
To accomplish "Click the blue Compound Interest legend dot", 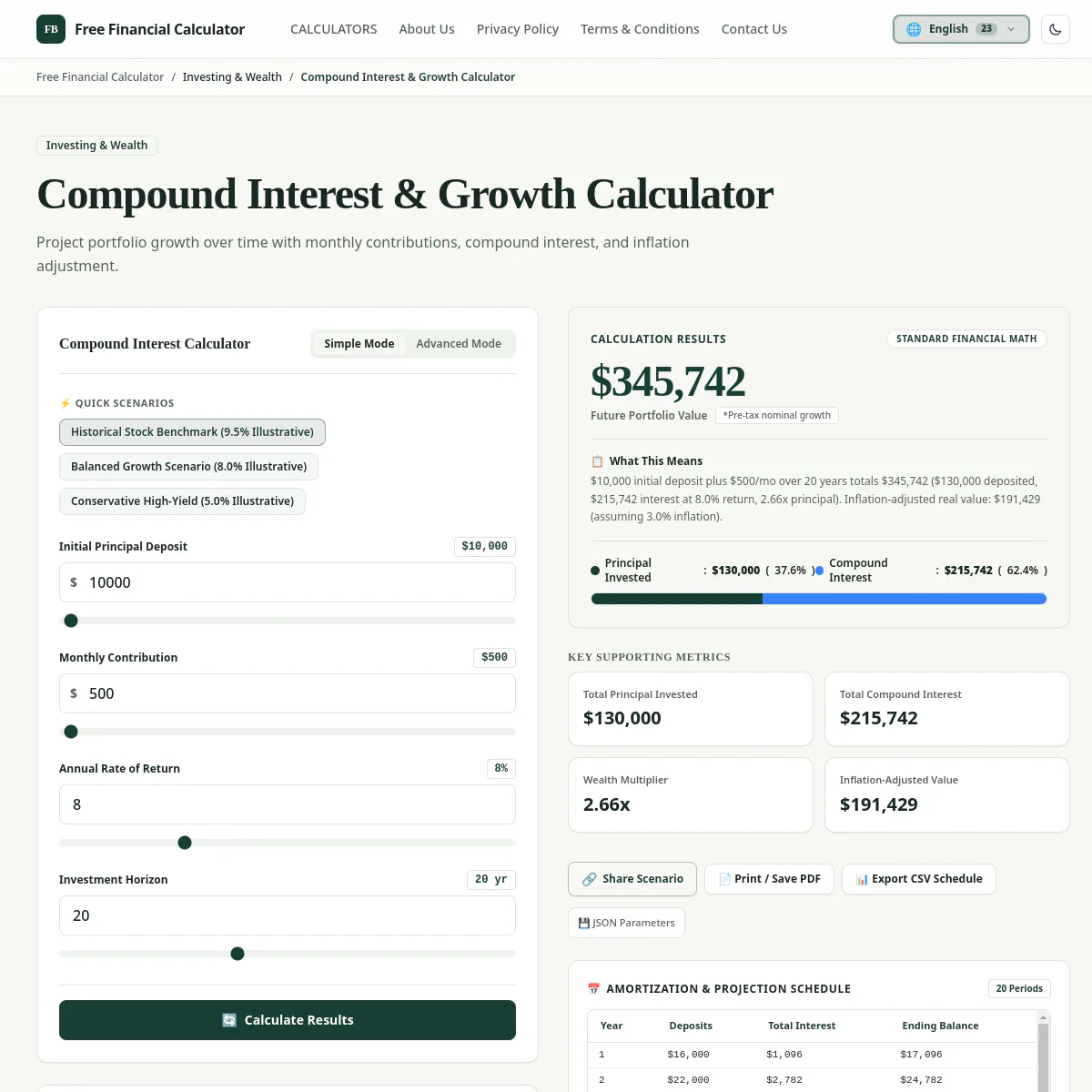I will (x=819, y=571).
